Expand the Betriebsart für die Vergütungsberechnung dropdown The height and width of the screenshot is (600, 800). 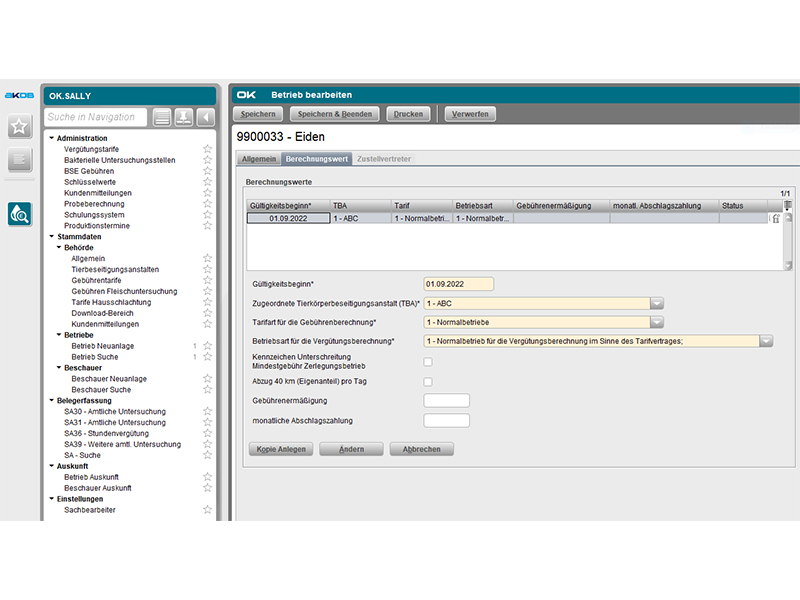(766, 341)
